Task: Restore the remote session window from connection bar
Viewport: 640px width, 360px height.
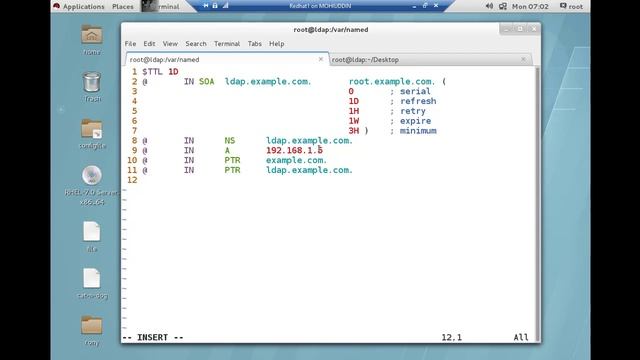Action: click(x=425, y=6)
